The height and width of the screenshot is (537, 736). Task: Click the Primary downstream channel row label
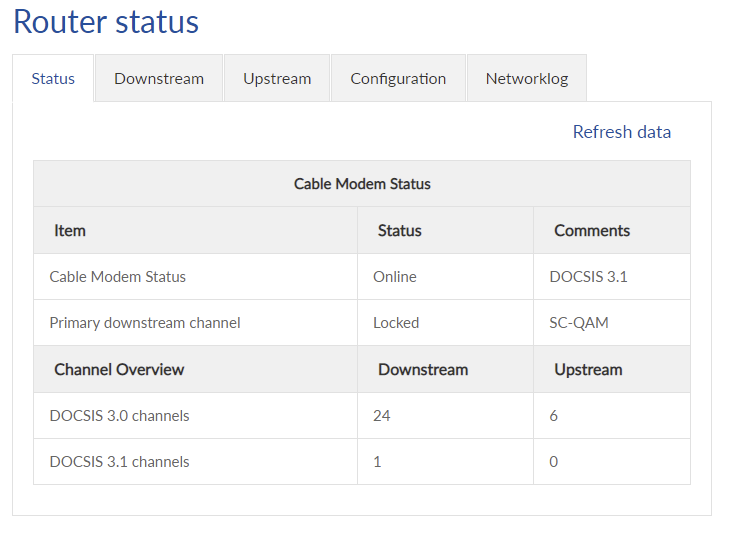145,323
